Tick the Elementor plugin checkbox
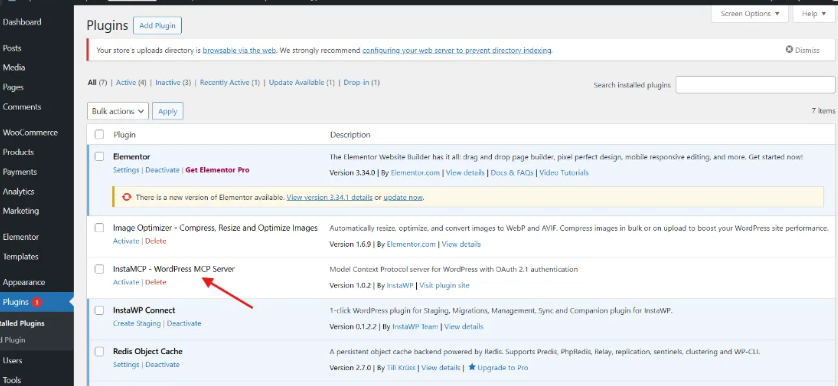838x386 pixels. tap(99, 157)
